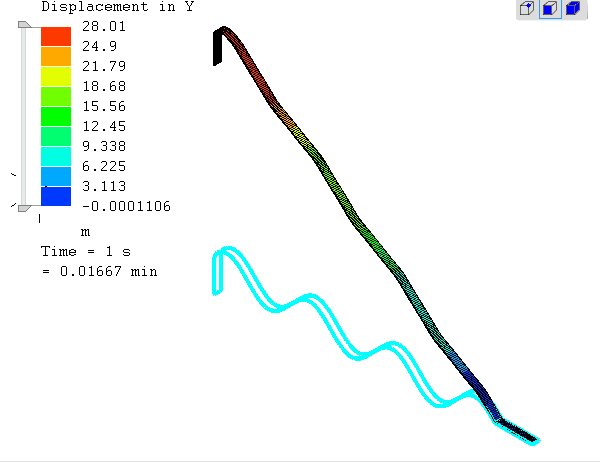Select the vertex selection cube icon
Screen dimensions: 600x462
(527, 8)
